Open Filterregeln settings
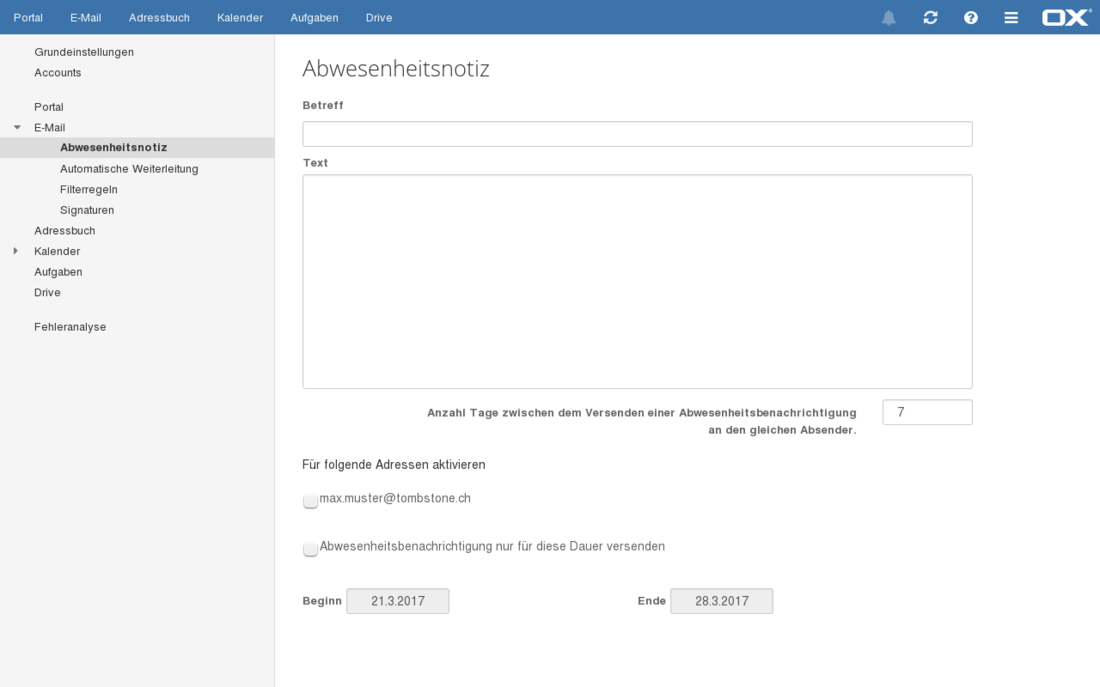Screen dimensions: 1100x687 89,189
